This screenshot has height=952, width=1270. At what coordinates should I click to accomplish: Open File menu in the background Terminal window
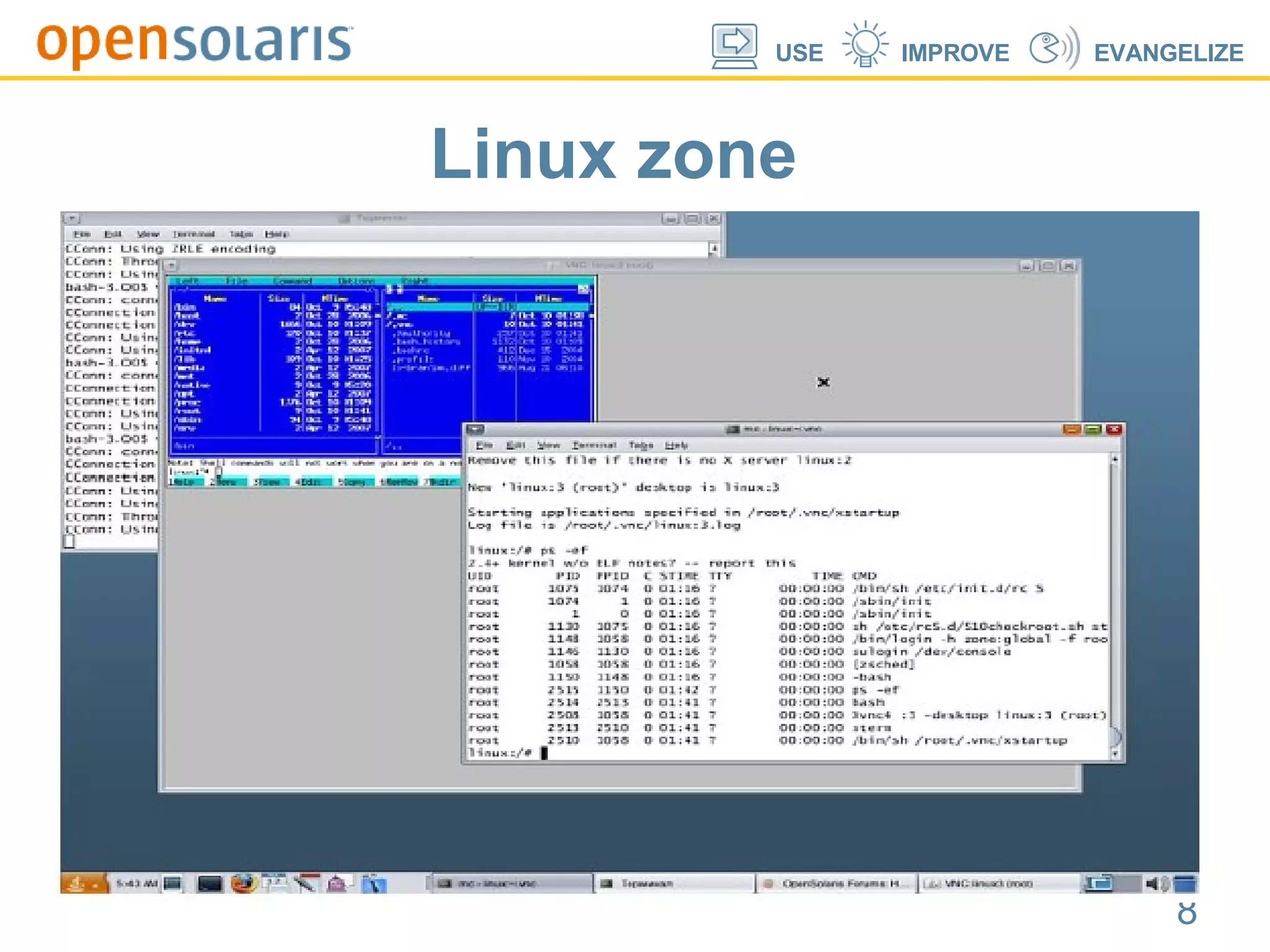[x=82, y=234]
